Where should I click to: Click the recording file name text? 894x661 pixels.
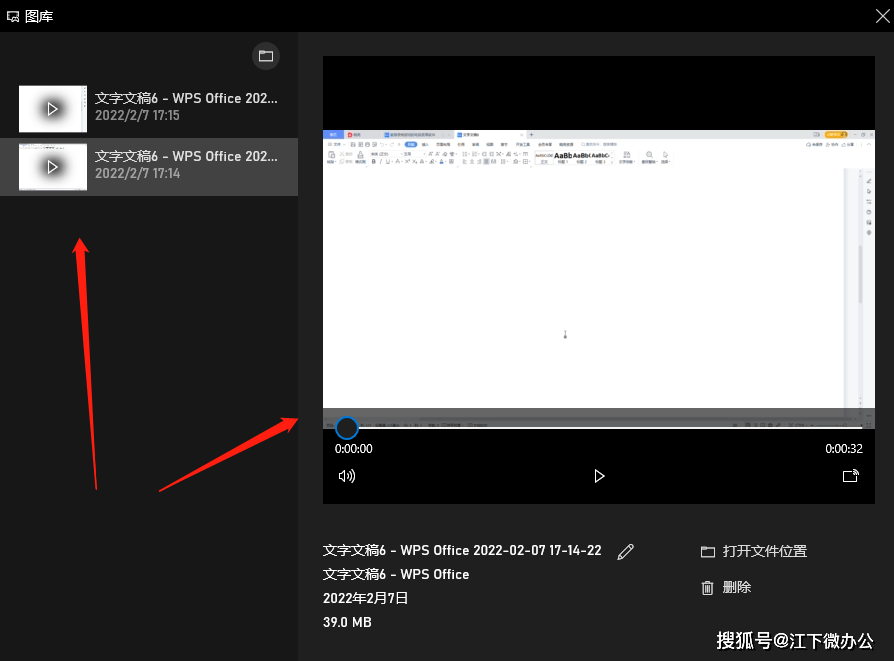click(462, 551)
